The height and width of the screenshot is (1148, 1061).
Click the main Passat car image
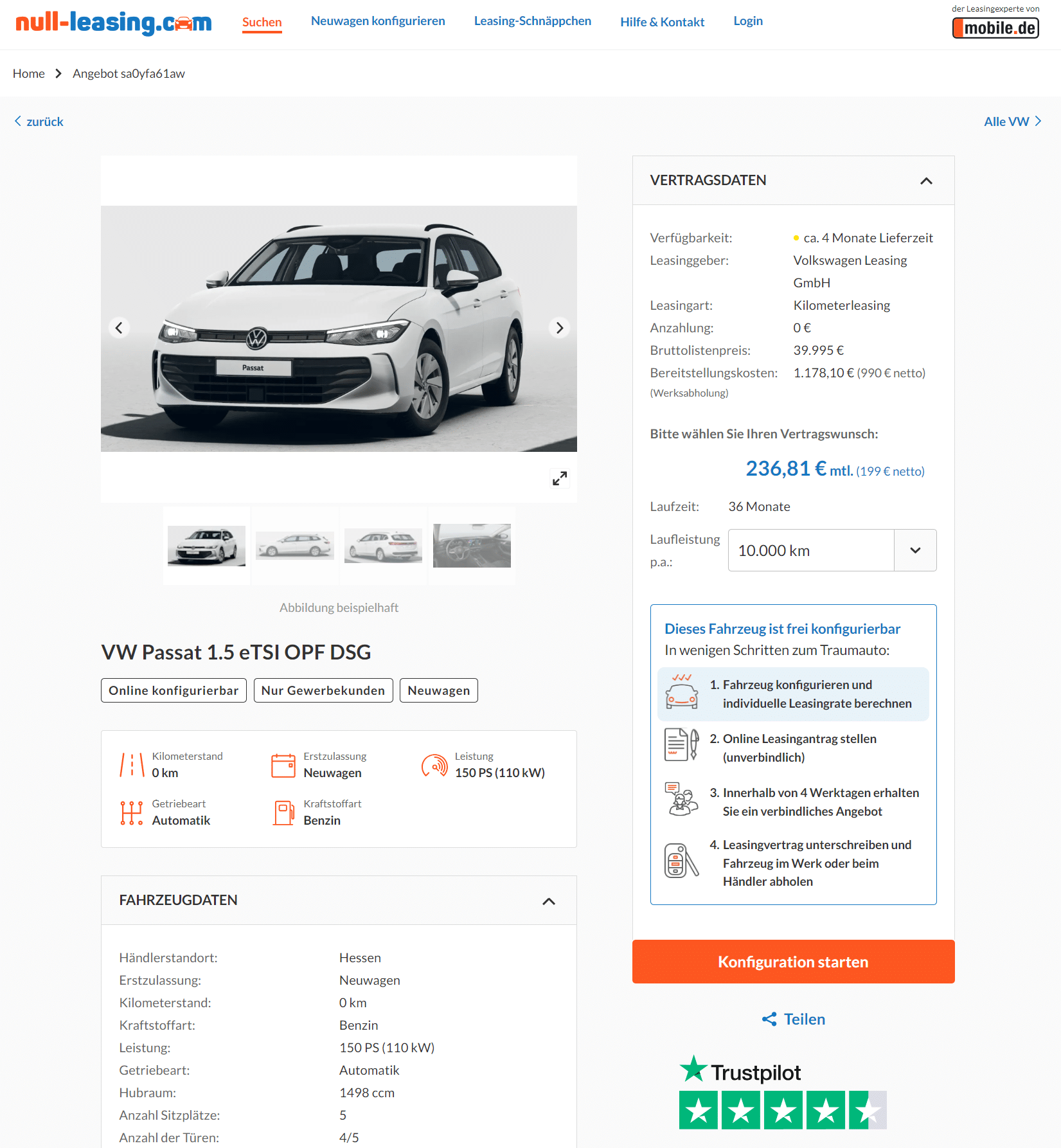pos(339,328)
